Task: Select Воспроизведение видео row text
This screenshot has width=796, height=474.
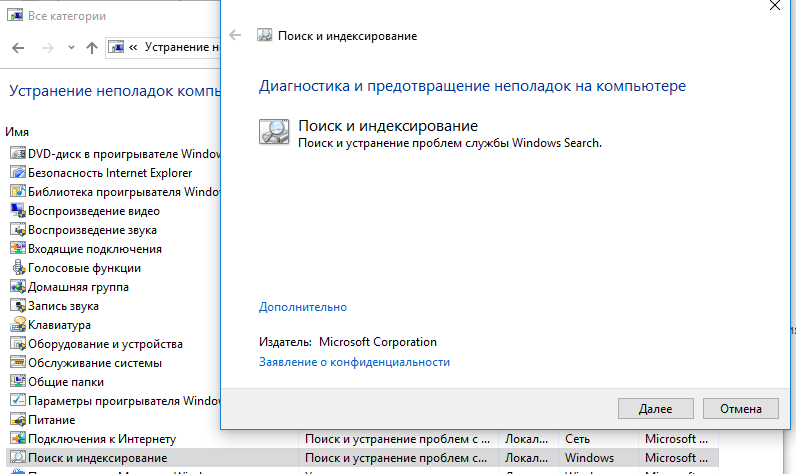Action: click(x=94, y=211)
